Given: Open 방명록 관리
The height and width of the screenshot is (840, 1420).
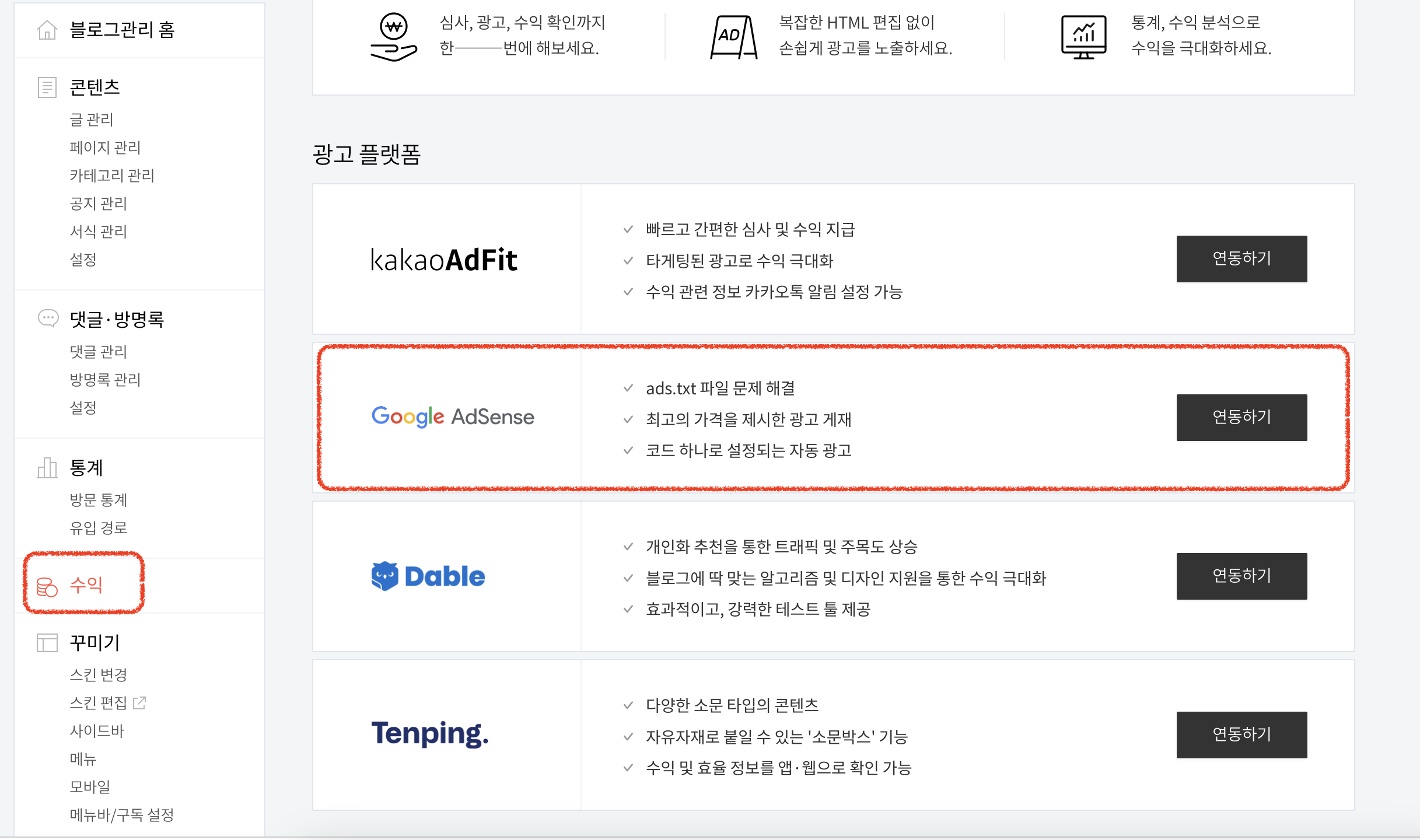Looking at the screenshot, I should click(x=106, y=380).
